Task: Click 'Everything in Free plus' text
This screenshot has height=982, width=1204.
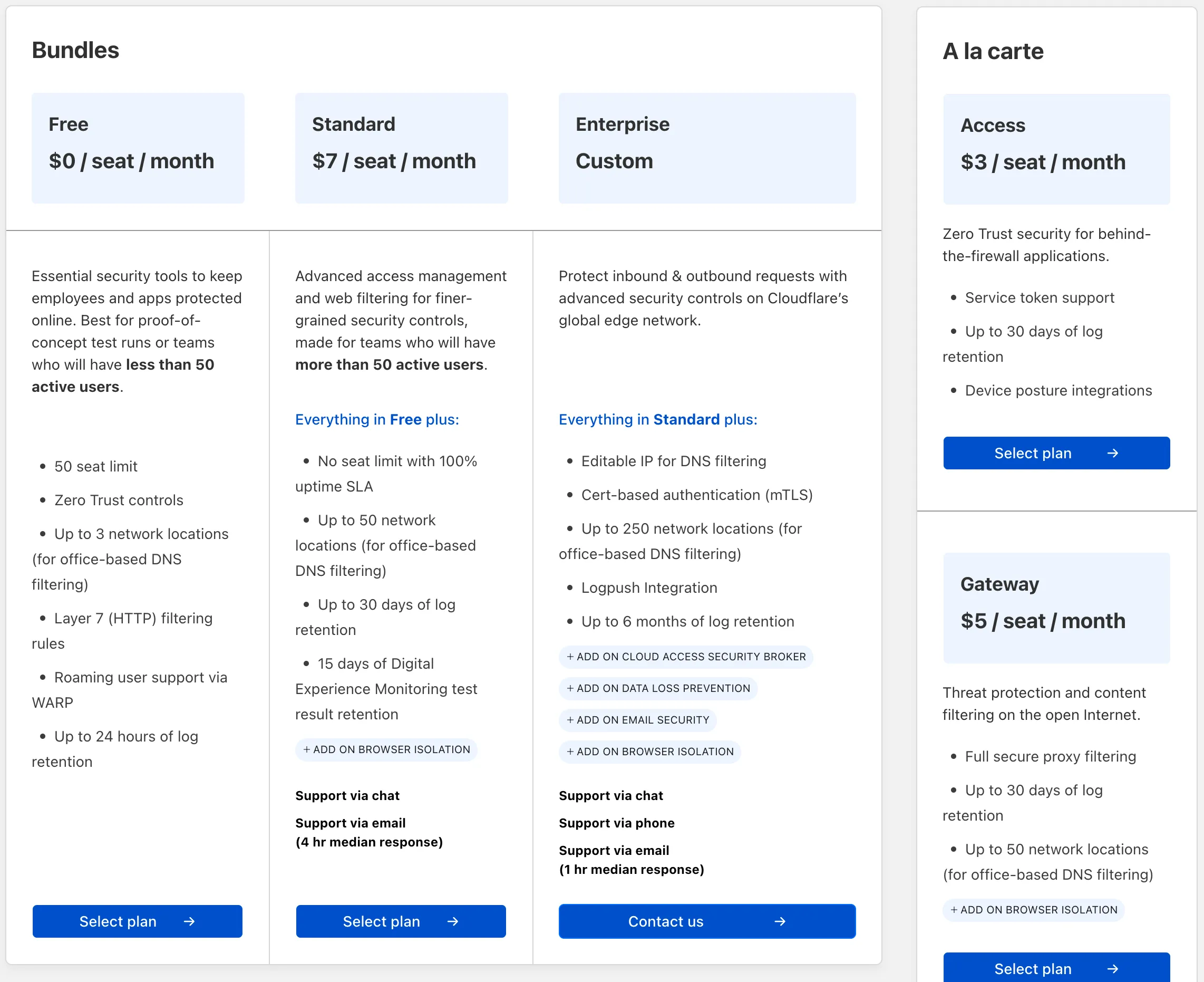Action: [377, 420]
